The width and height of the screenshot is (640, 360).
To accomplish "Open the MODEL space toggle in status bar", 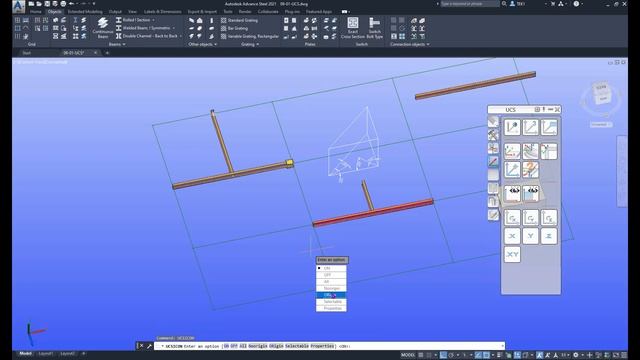I will 408,355.
